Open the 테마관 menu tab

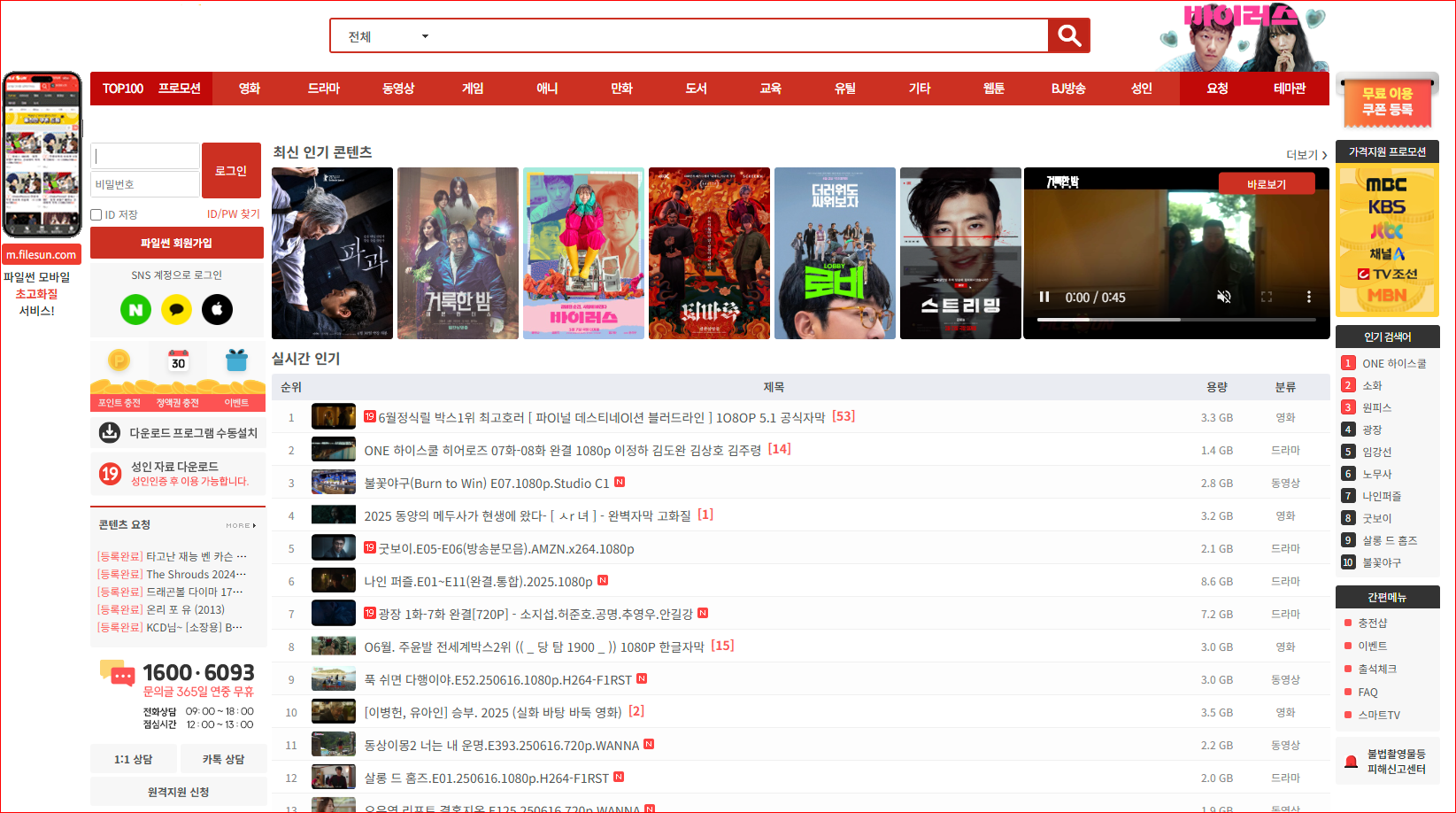click(1290, 89)
